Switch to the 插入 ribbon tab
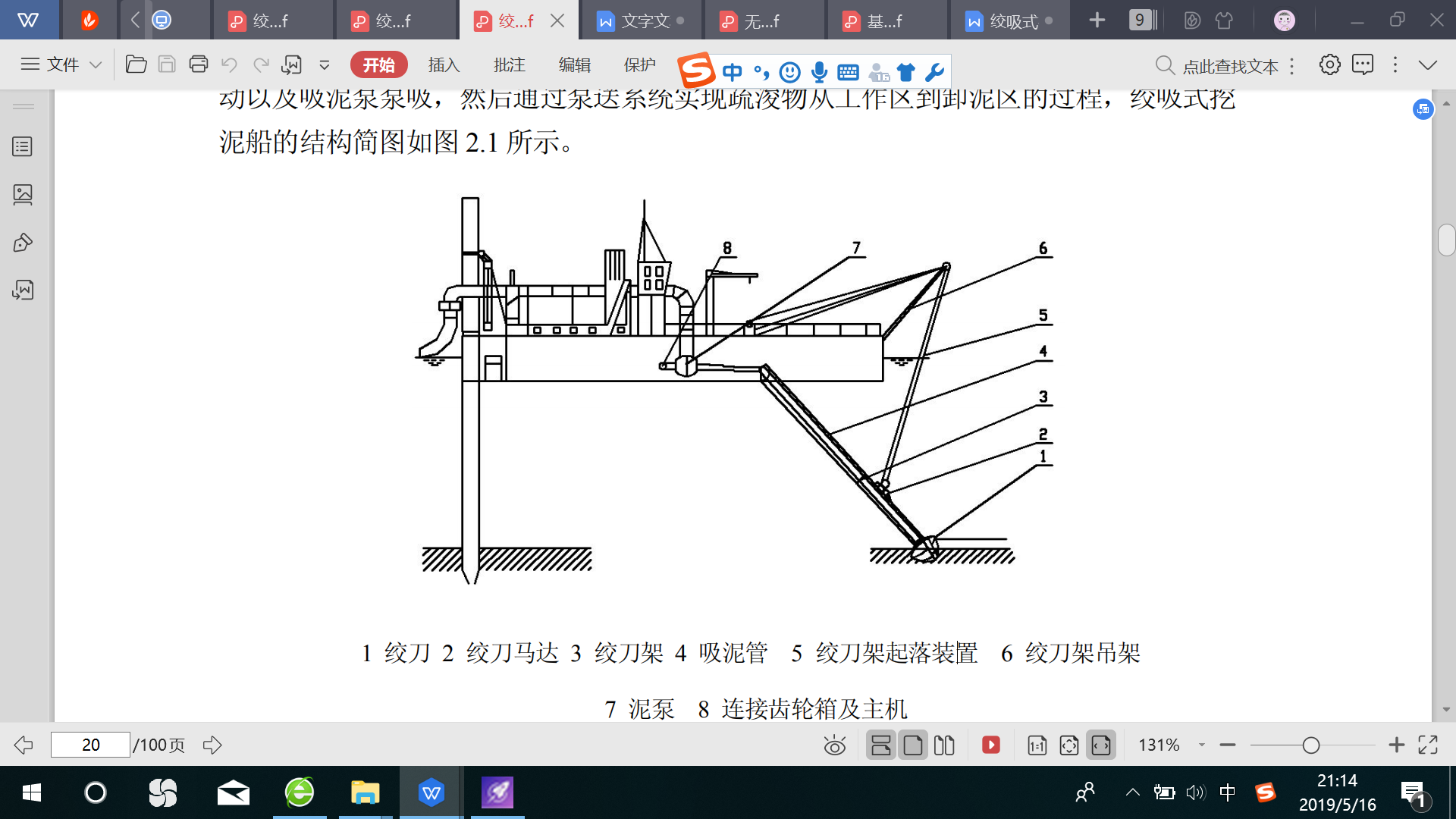This screenshot has height=819, width=1456. pos(444,64)
